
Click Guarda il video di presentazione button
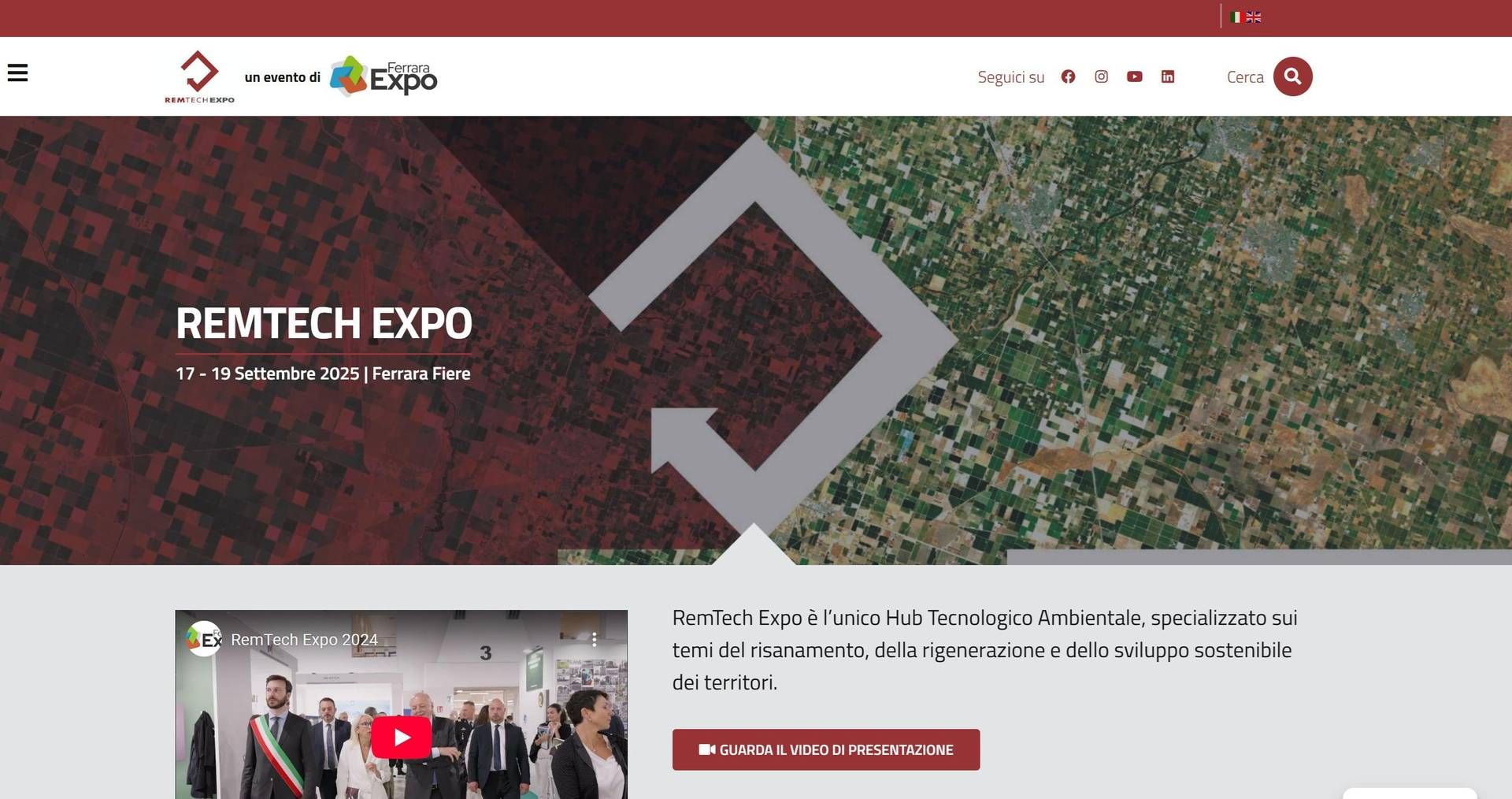(x=825, y=749)
